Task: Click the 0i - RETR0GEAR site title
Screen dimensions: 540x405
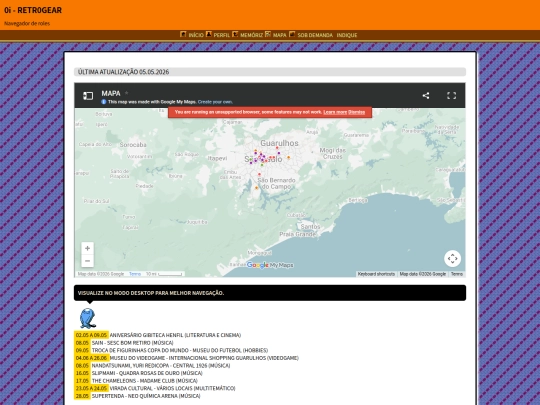Action: click(33, 10)
